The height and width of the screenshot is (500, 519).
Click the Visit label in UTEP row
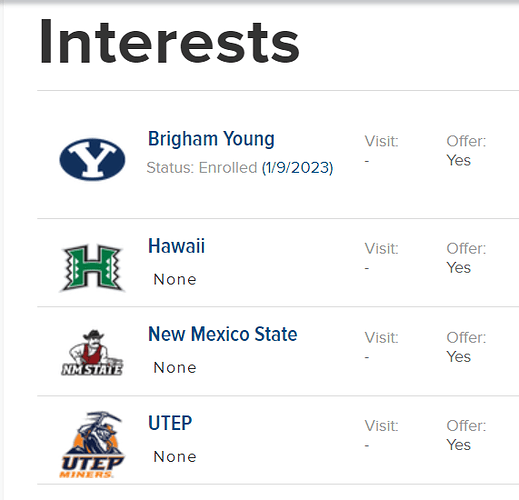(381, 426)
